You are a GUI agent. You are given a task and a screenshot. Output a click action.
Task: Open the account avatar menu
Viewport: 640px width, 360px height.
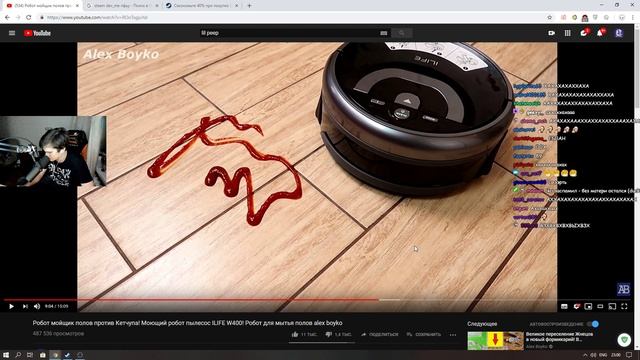(x=619, y=33)
